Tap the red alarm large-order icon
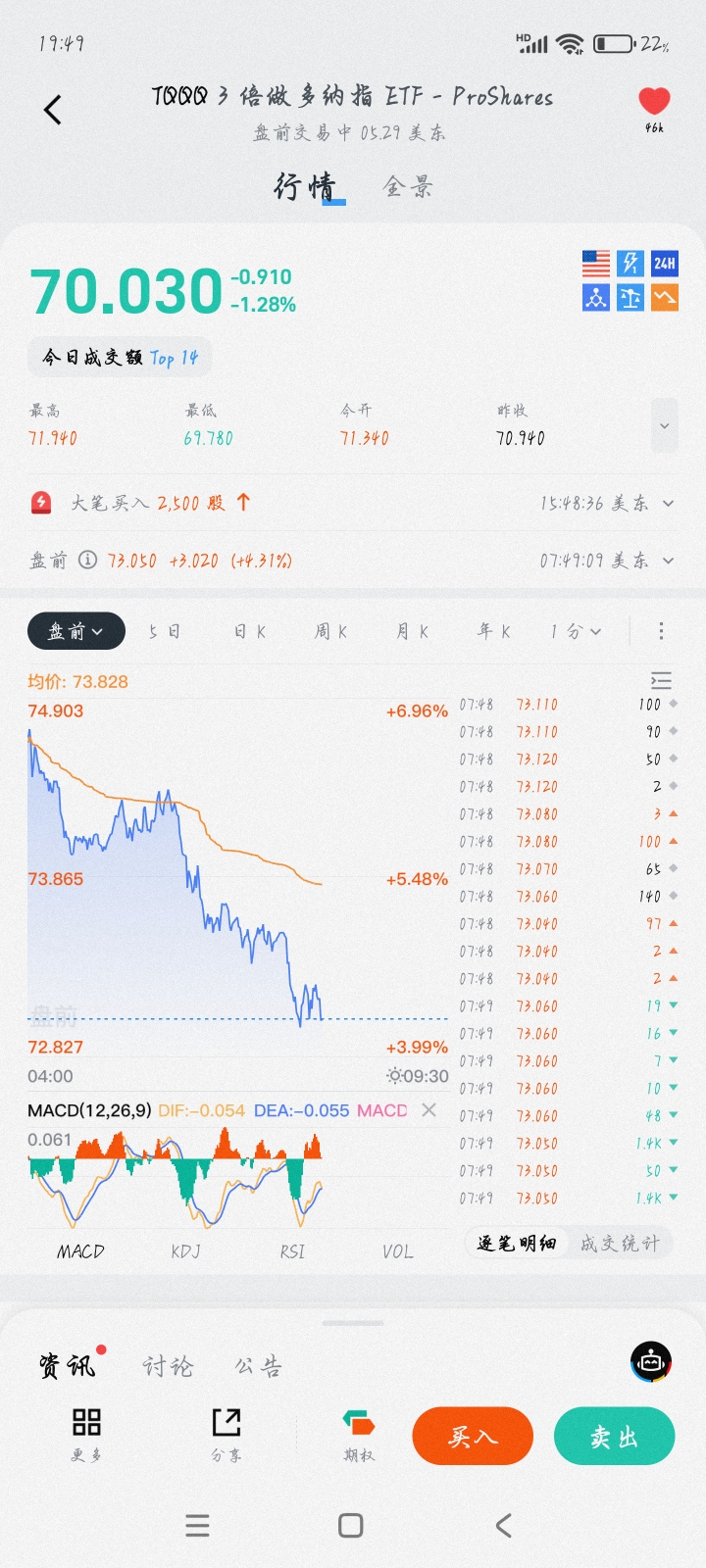The image size is (706, 1568). tap(41, 503)
